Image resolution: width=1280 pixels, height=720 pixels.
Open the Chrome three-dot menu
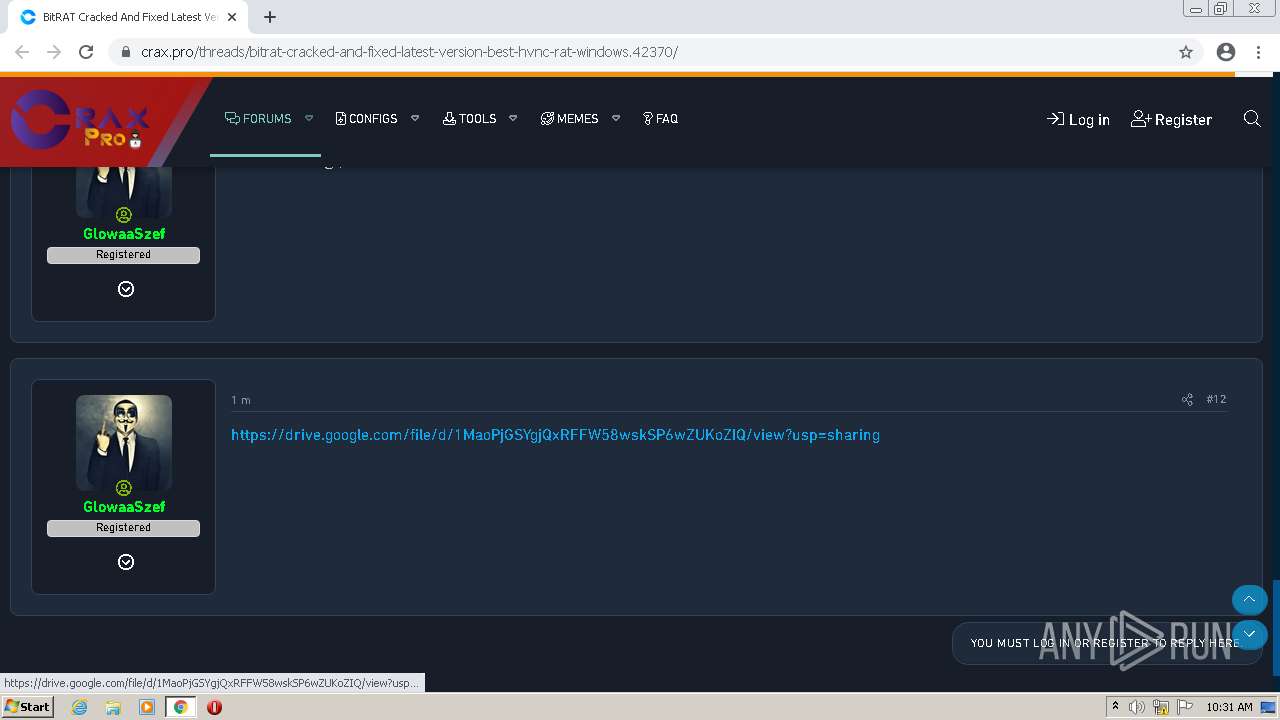[x=1258, y=52]
